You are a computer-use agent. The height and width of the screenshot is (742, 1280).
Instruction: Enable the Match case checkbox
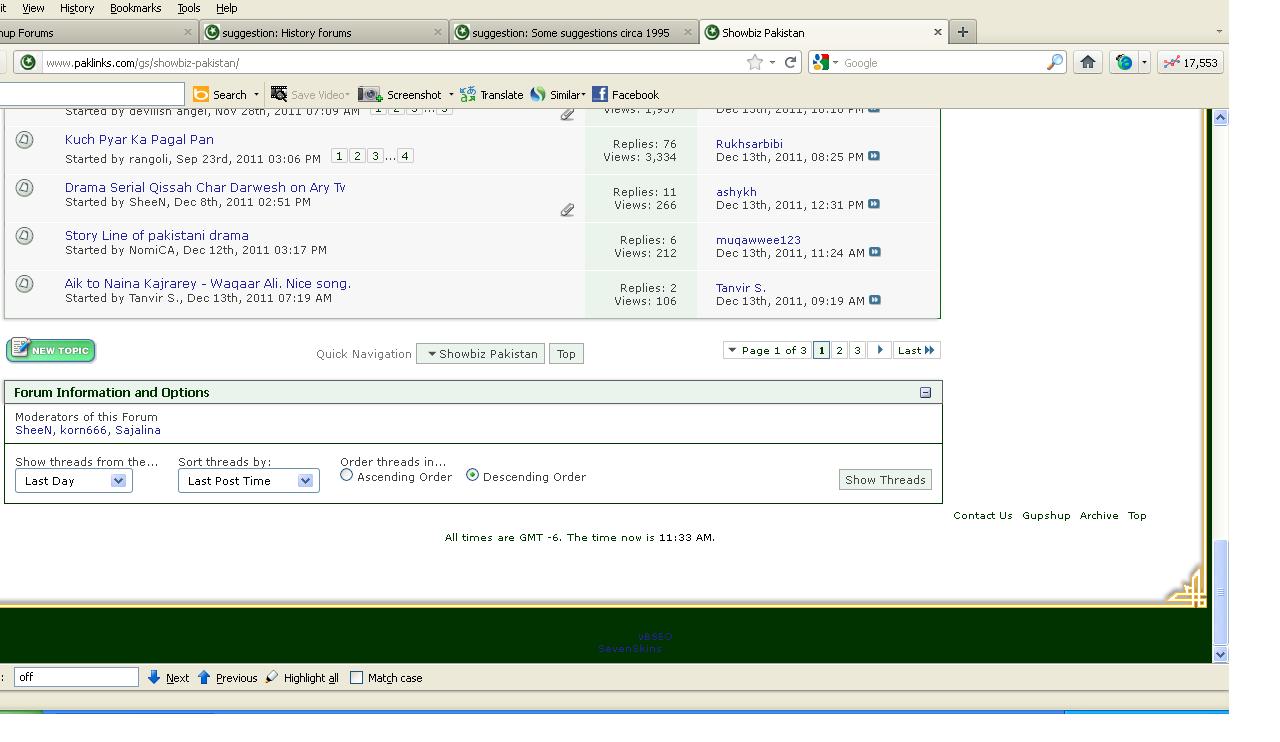(356, 677)
